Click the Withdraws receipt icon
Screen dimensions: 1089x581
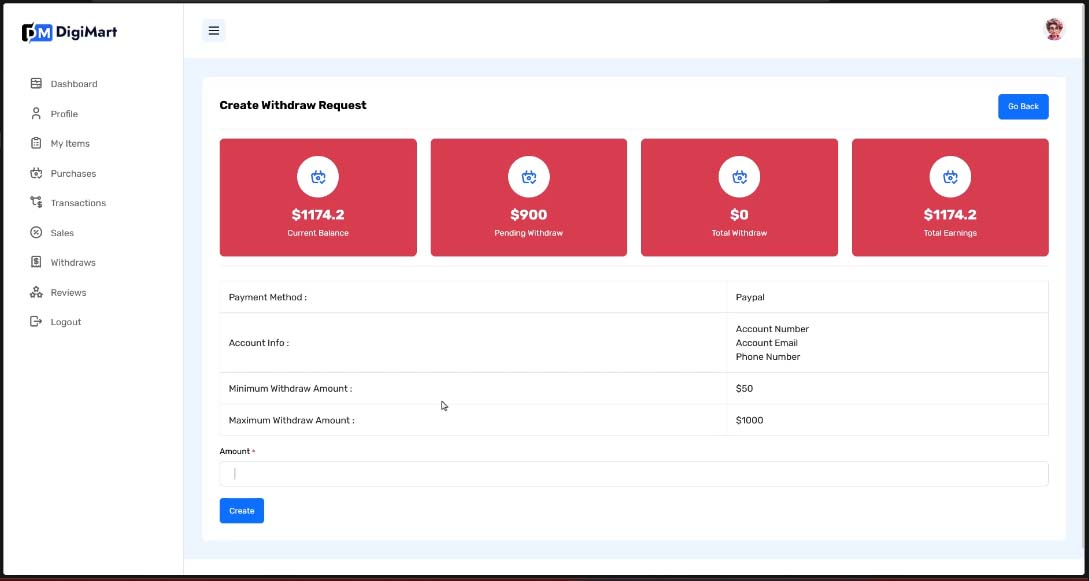(36, 262)
